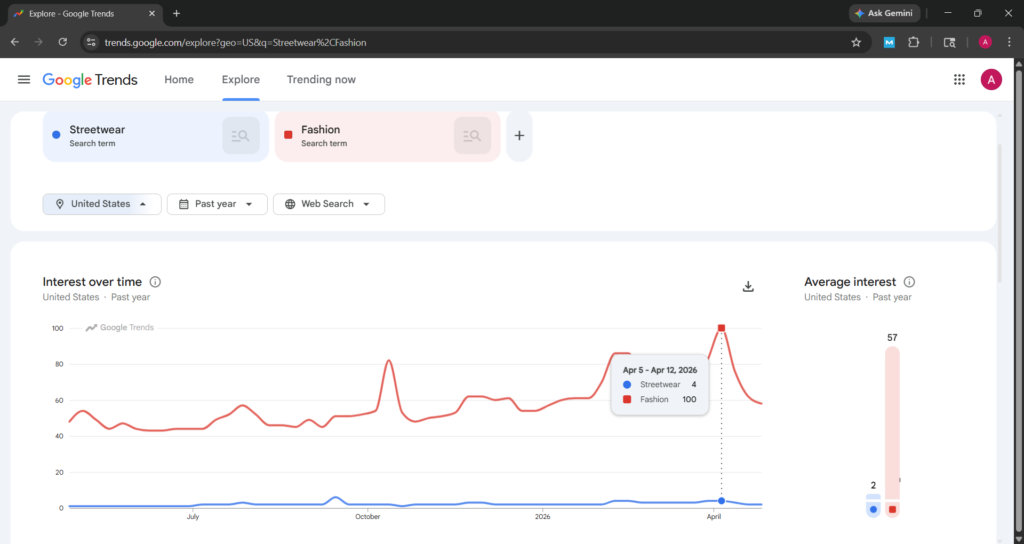Go back in browser history
Viewport: 1024px width, 544px height.
click(15, 42)
